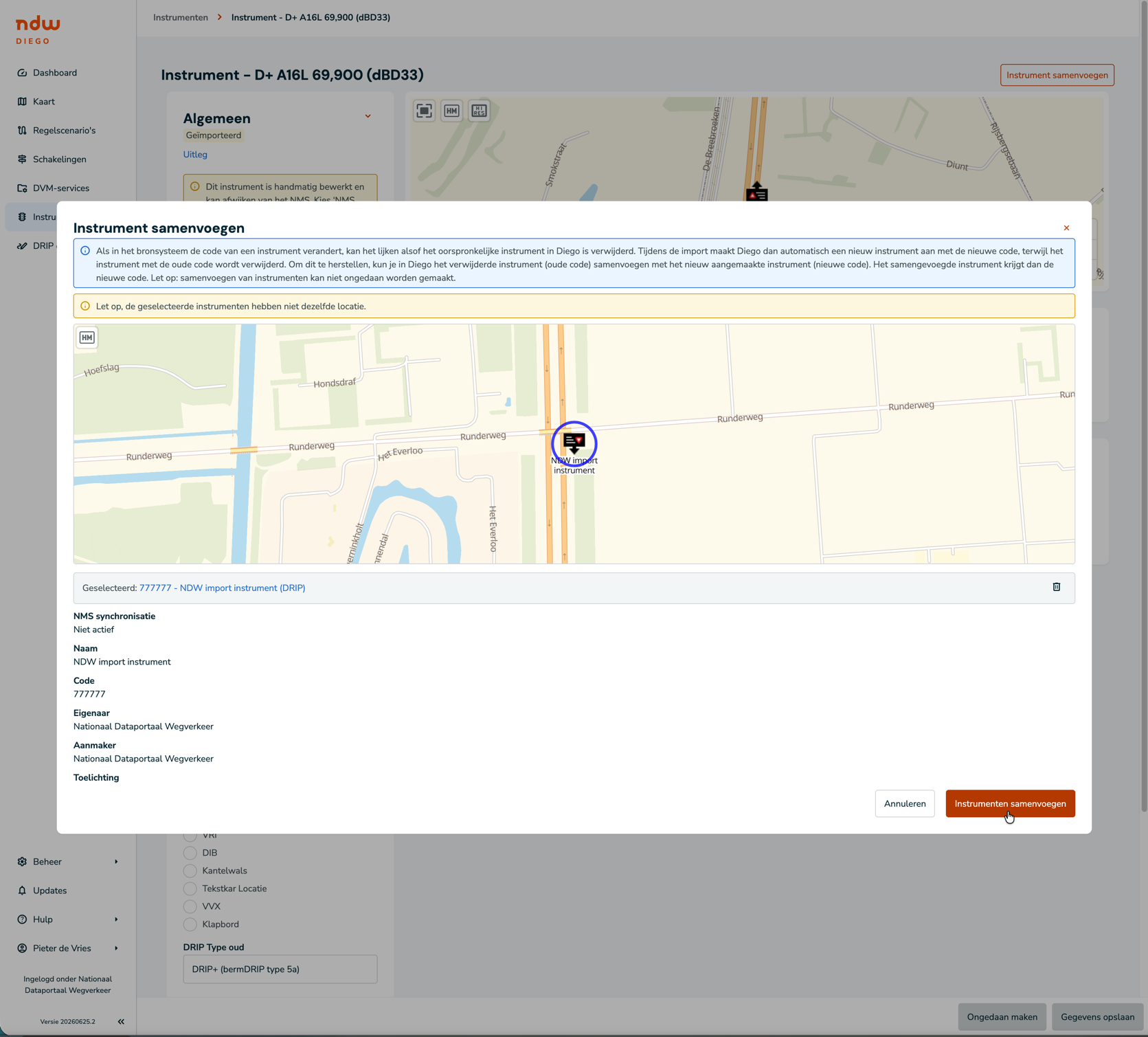Collapse the Algemeen section chevron
This screenshot has height=1037, width=1148.
(368, 116)
